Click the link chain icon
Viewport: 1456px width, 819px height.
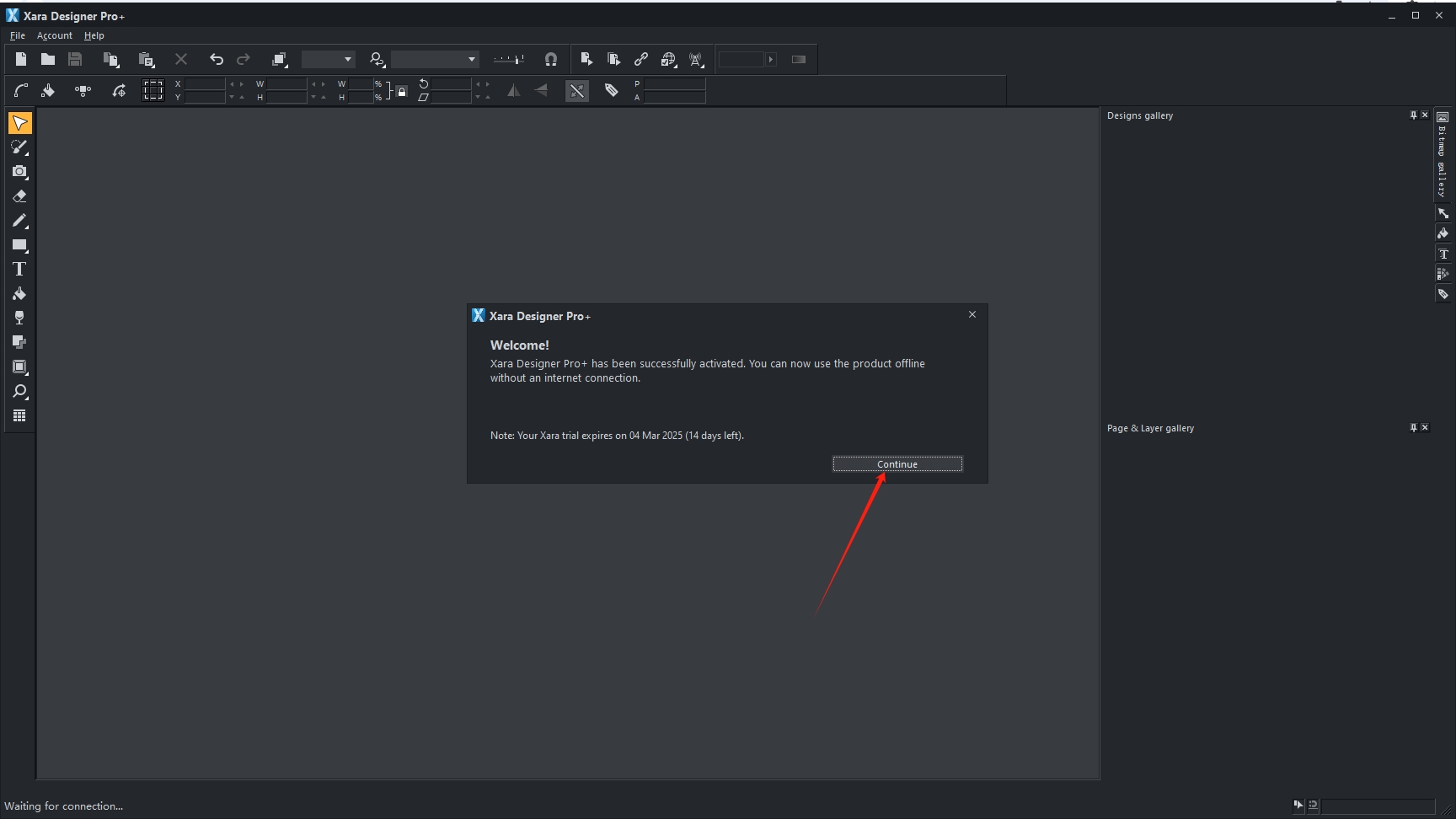(641, 59)
